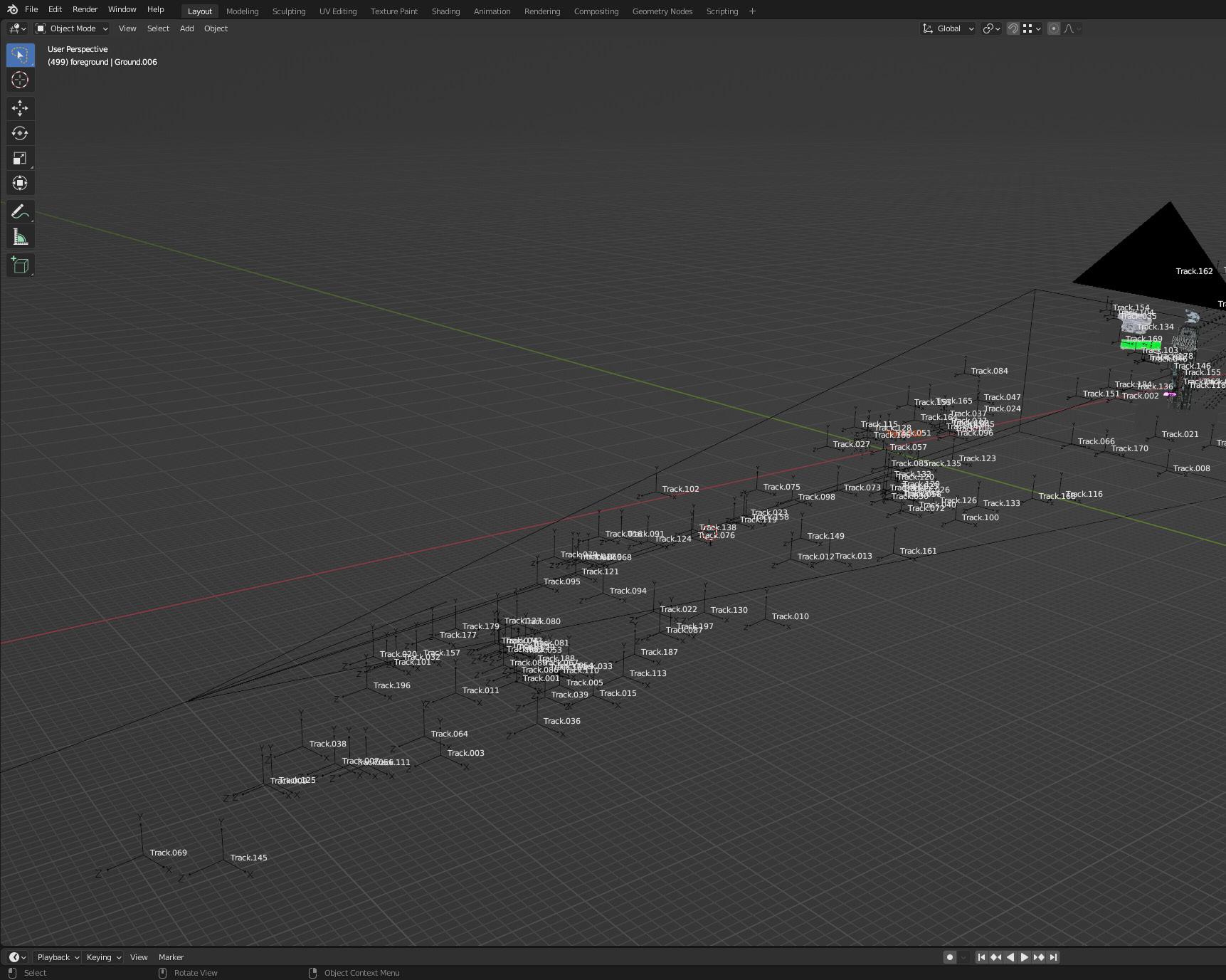The width and height of the screenshot is (1226, 980).
Task: Activate the 3D Cursor tool
Action: (x=20, y=80)
